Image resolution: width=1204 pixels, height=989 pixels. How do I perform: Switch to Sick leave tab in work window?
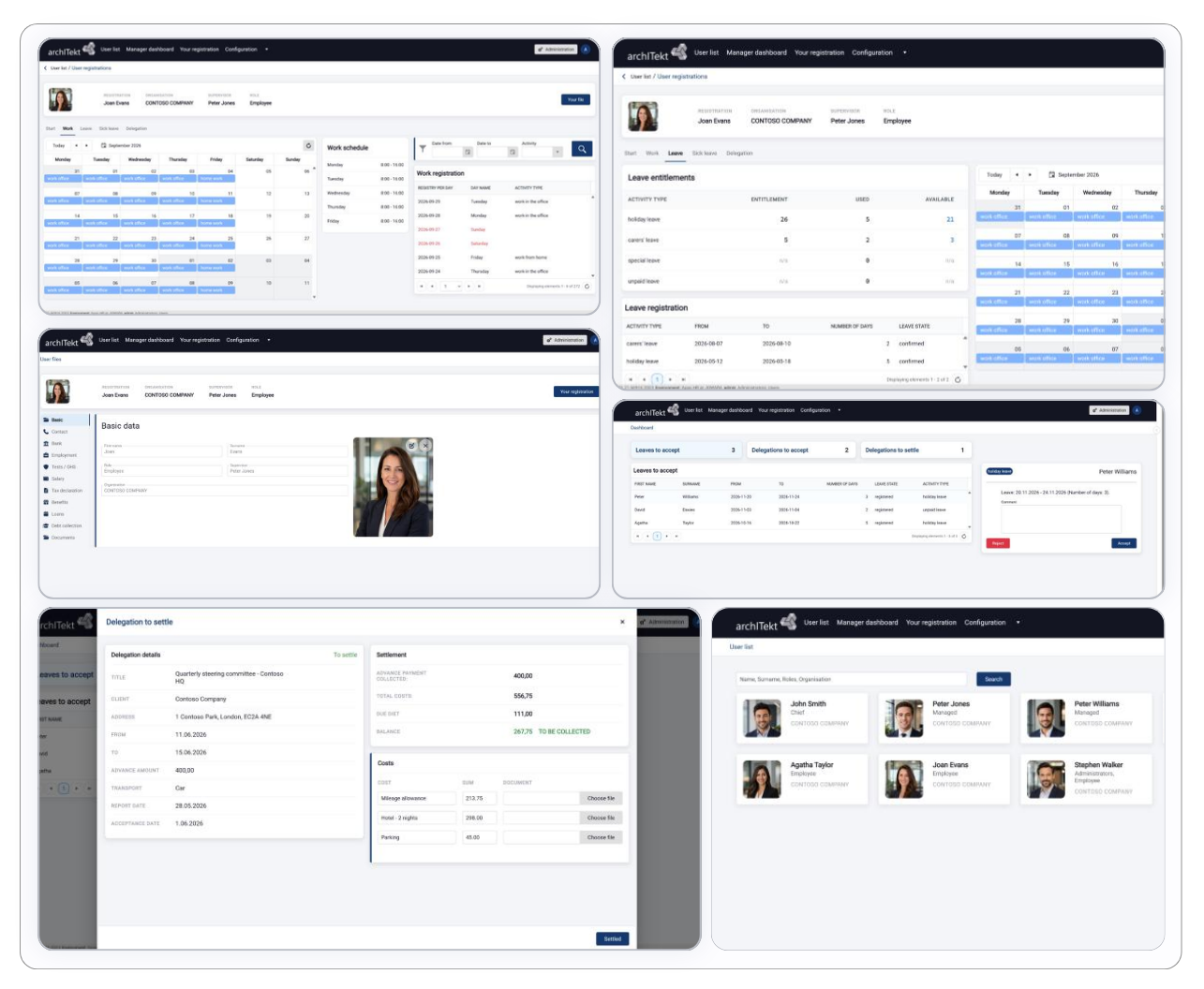pos(109,128)
